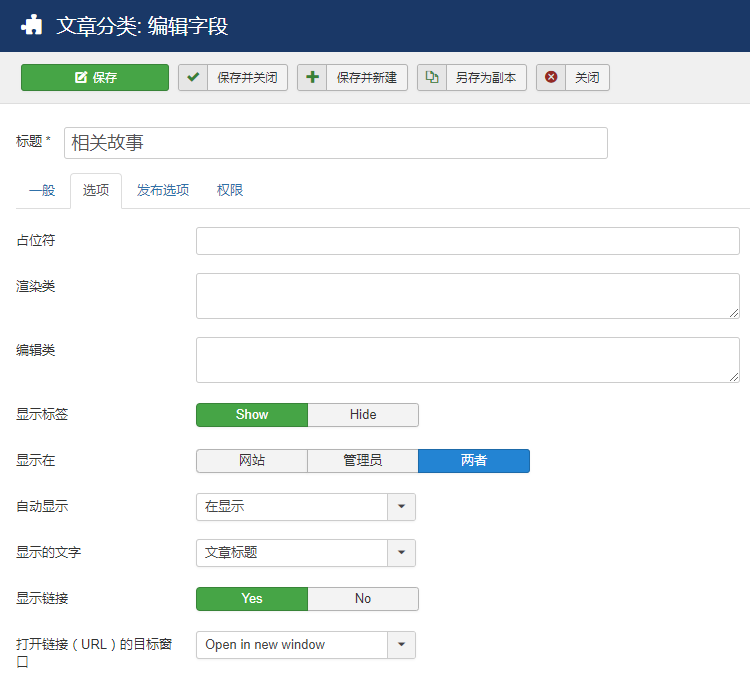The height and width of the screenshot is (694, 750).
Task: Expand the 自动显示 dropdown
Action: click(x=401, y=507)
